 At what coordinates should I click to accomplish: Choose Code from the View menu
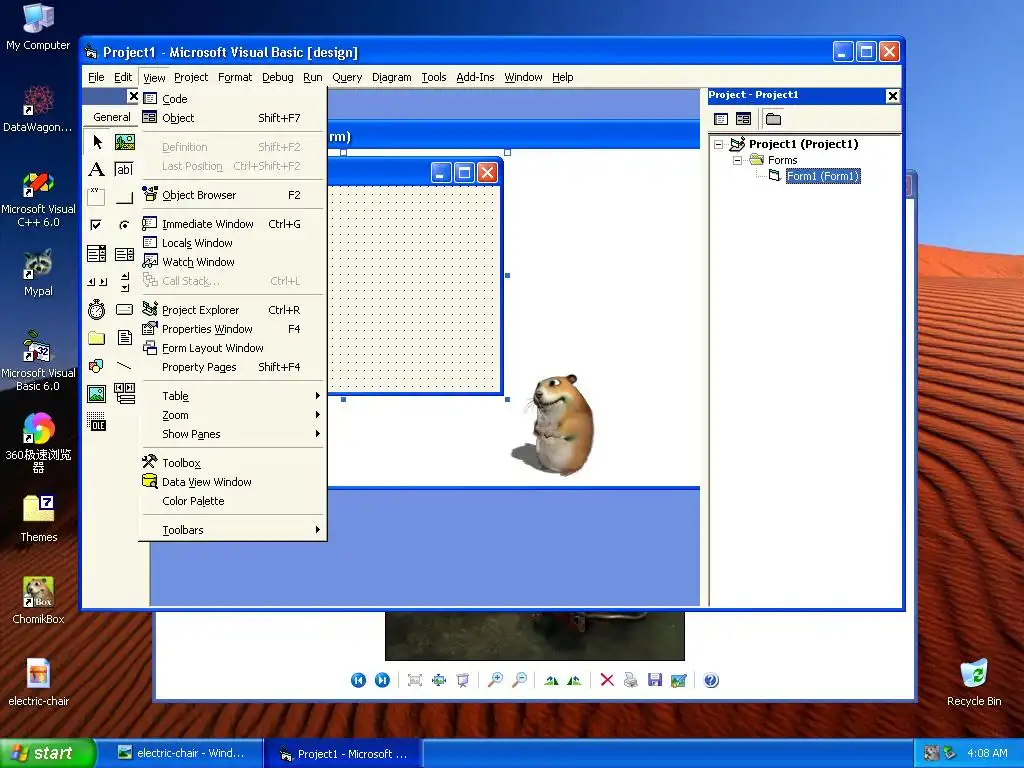[232, 99]
